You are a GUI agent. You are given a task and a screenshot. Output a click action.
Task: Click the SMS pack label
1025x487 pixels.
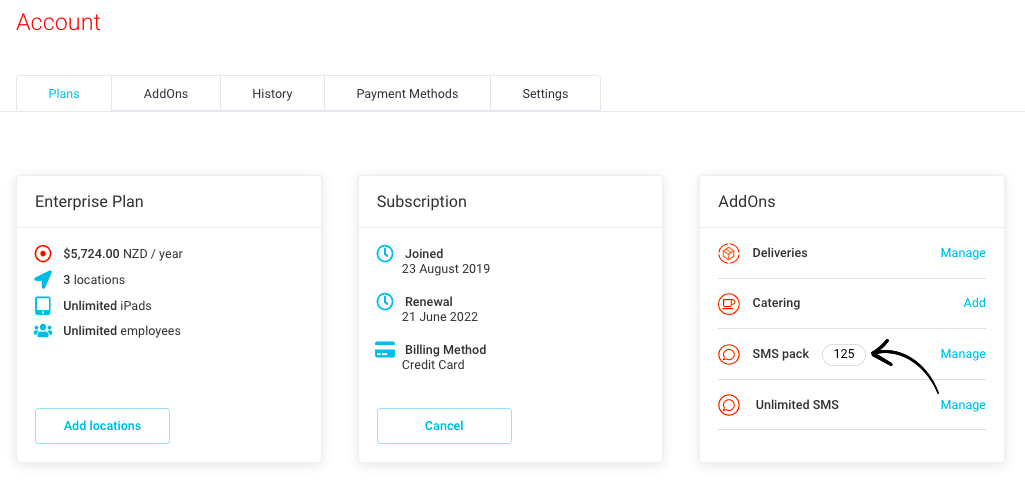pos(781,354)
